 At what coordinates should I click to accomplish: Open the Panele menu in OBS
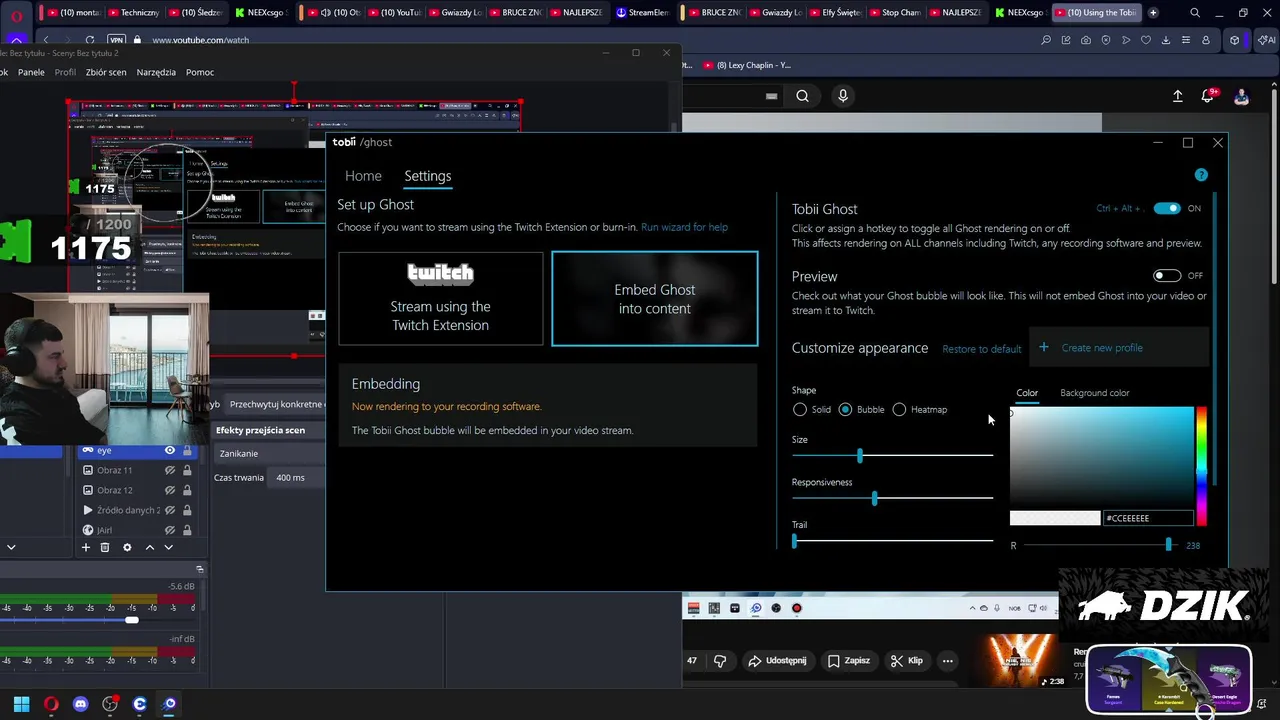tap(31, 72)
